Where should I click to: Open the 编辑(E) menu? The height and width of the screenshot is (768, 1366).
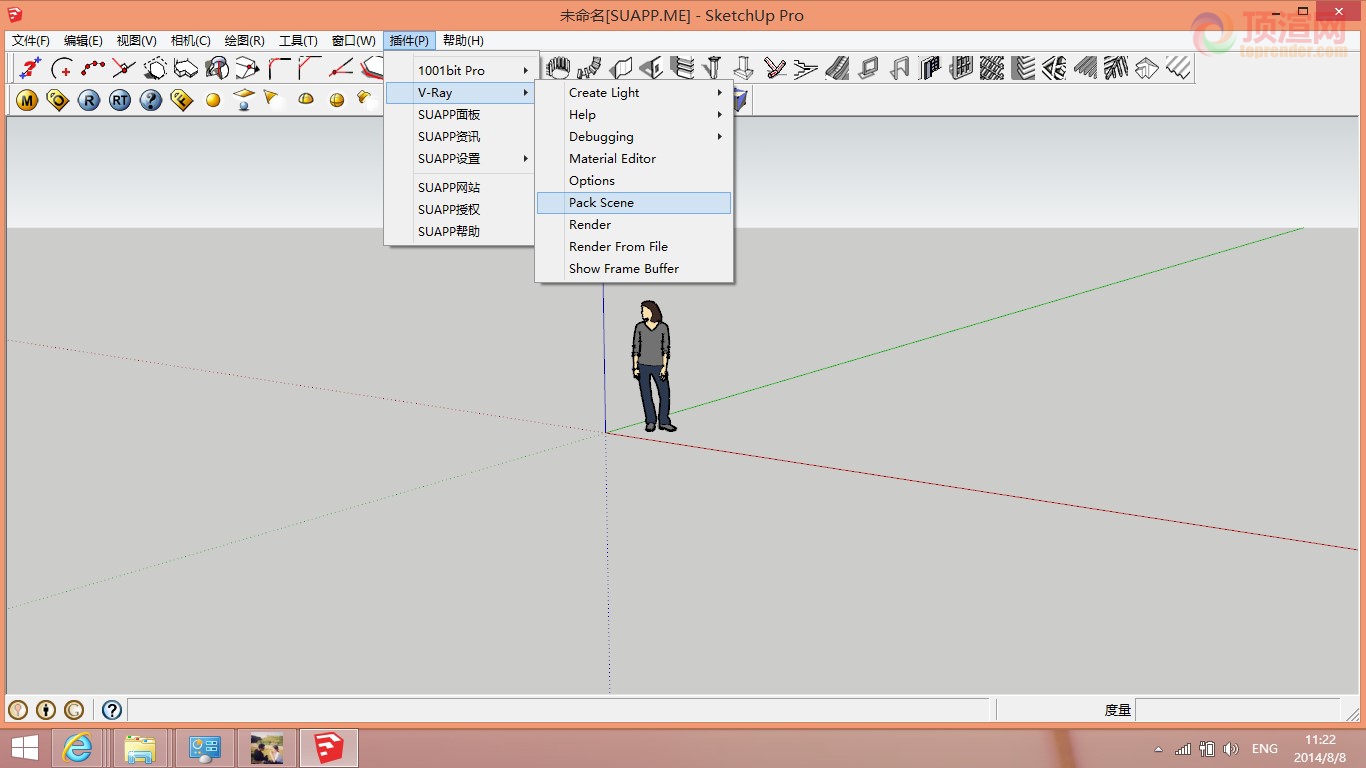tap(83, 41)
